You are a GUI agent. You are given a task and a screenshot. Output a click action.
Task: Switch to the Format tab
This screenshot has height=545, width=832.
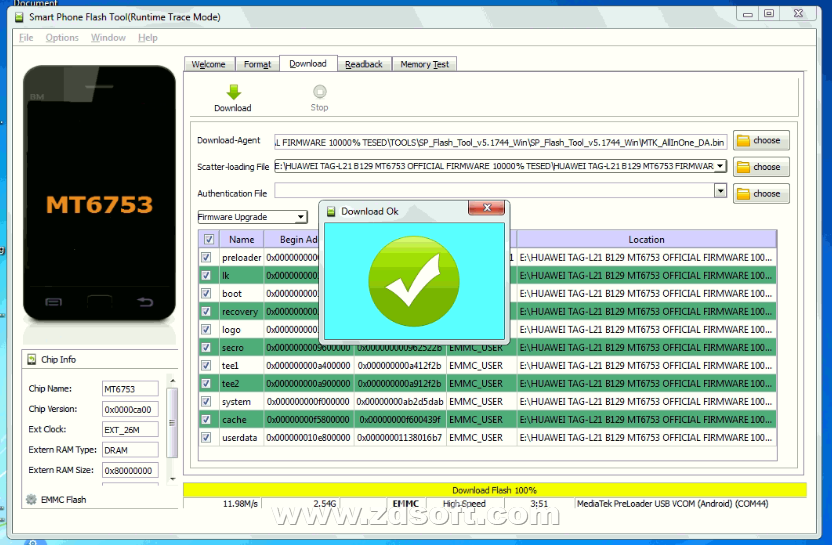pos(257,64)
